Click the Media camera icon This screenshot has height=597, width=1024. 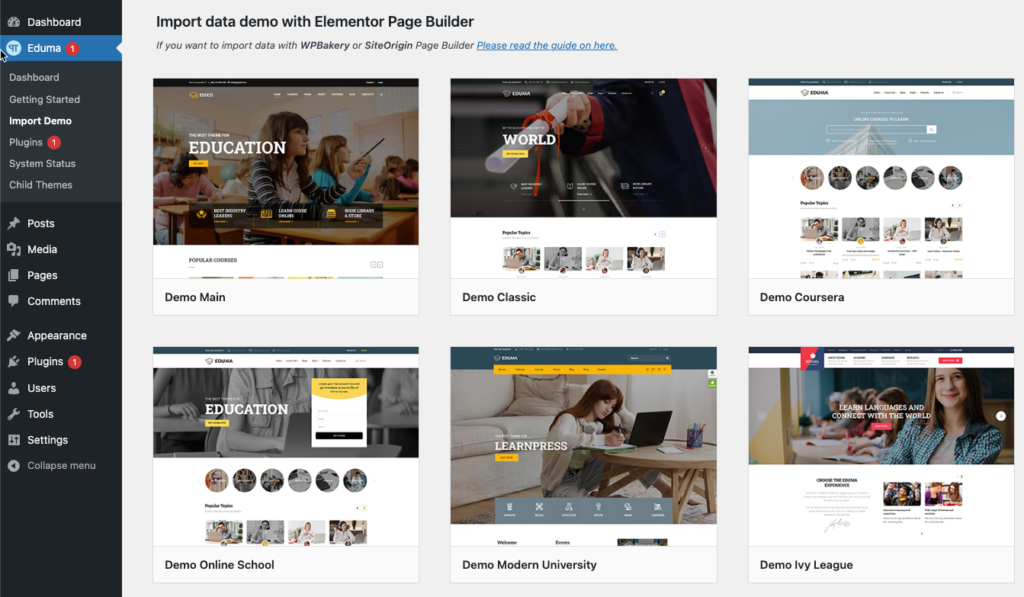14,249
